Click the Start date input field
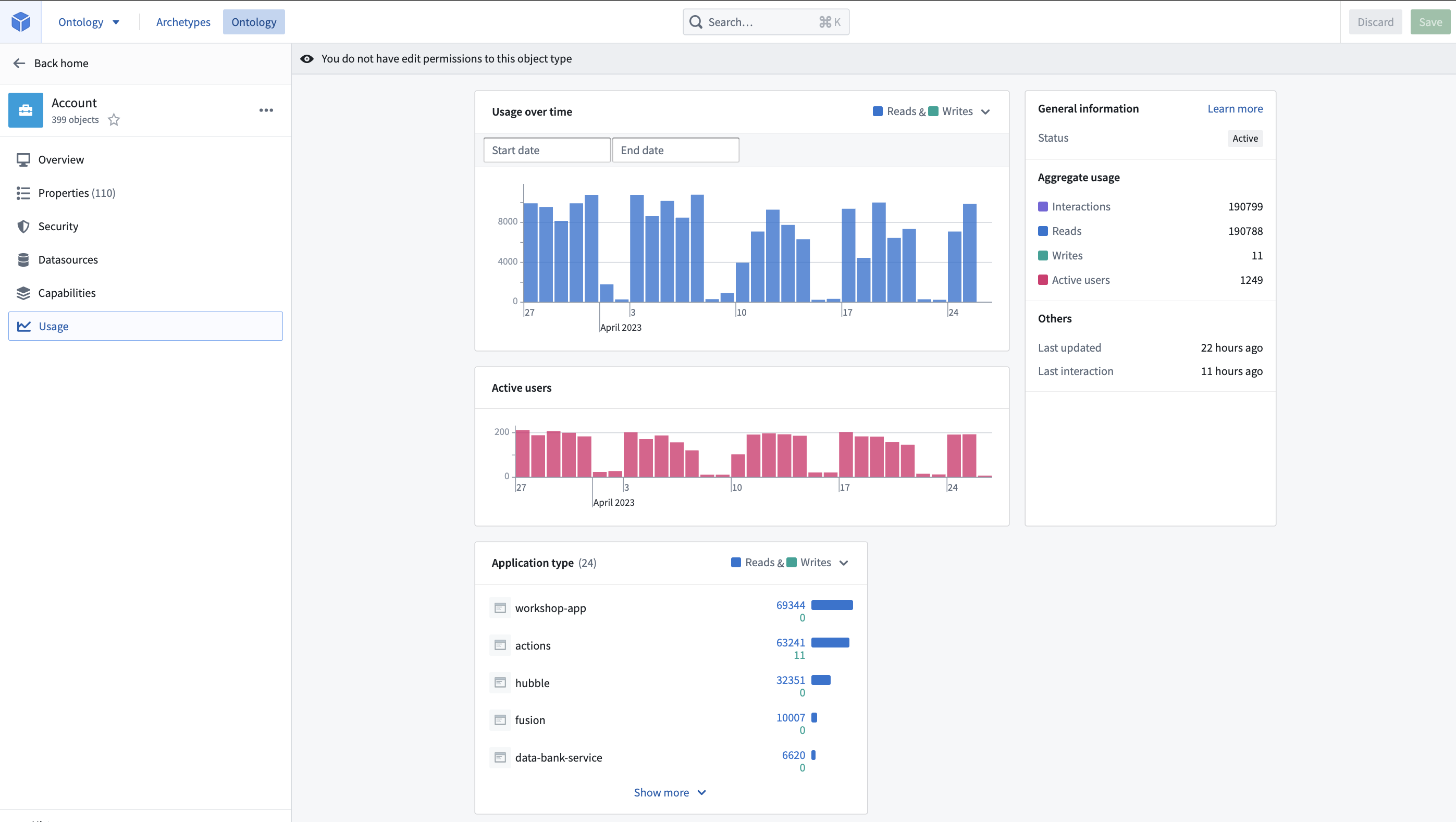 (x=547, y=150)
